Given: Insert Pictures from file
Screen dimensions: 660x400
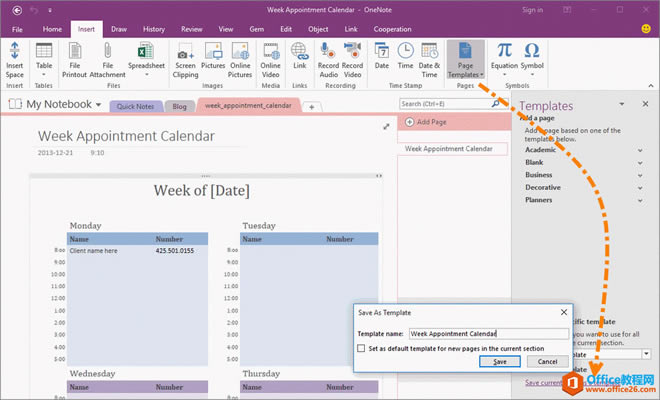Looking at the screenshot, I should pos(213,56).
